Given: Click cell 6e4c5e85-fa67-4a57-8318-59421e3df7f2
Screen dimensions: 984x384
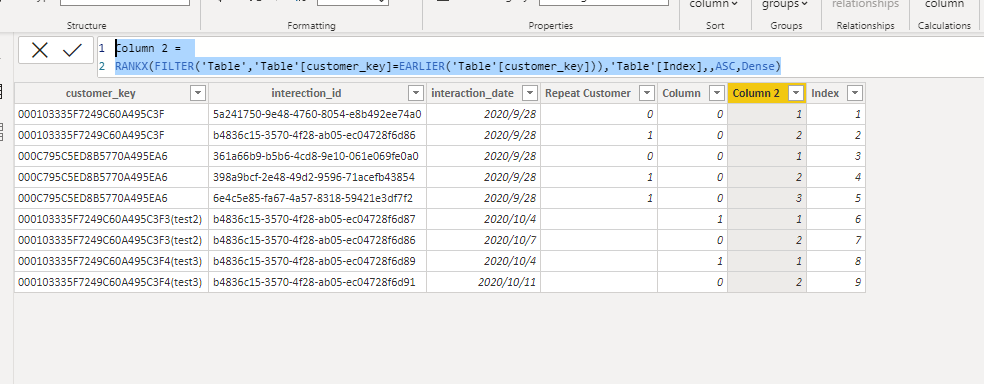Looking at the screenshot, I should point(318,198).
